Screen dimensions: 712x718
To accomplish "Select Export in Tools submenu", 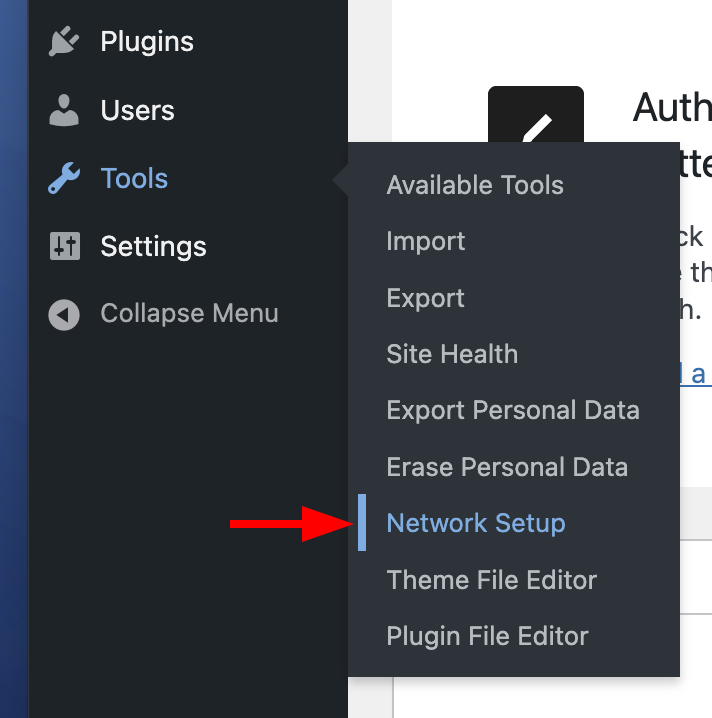I will pyautogui.click(x=425, y=298).
